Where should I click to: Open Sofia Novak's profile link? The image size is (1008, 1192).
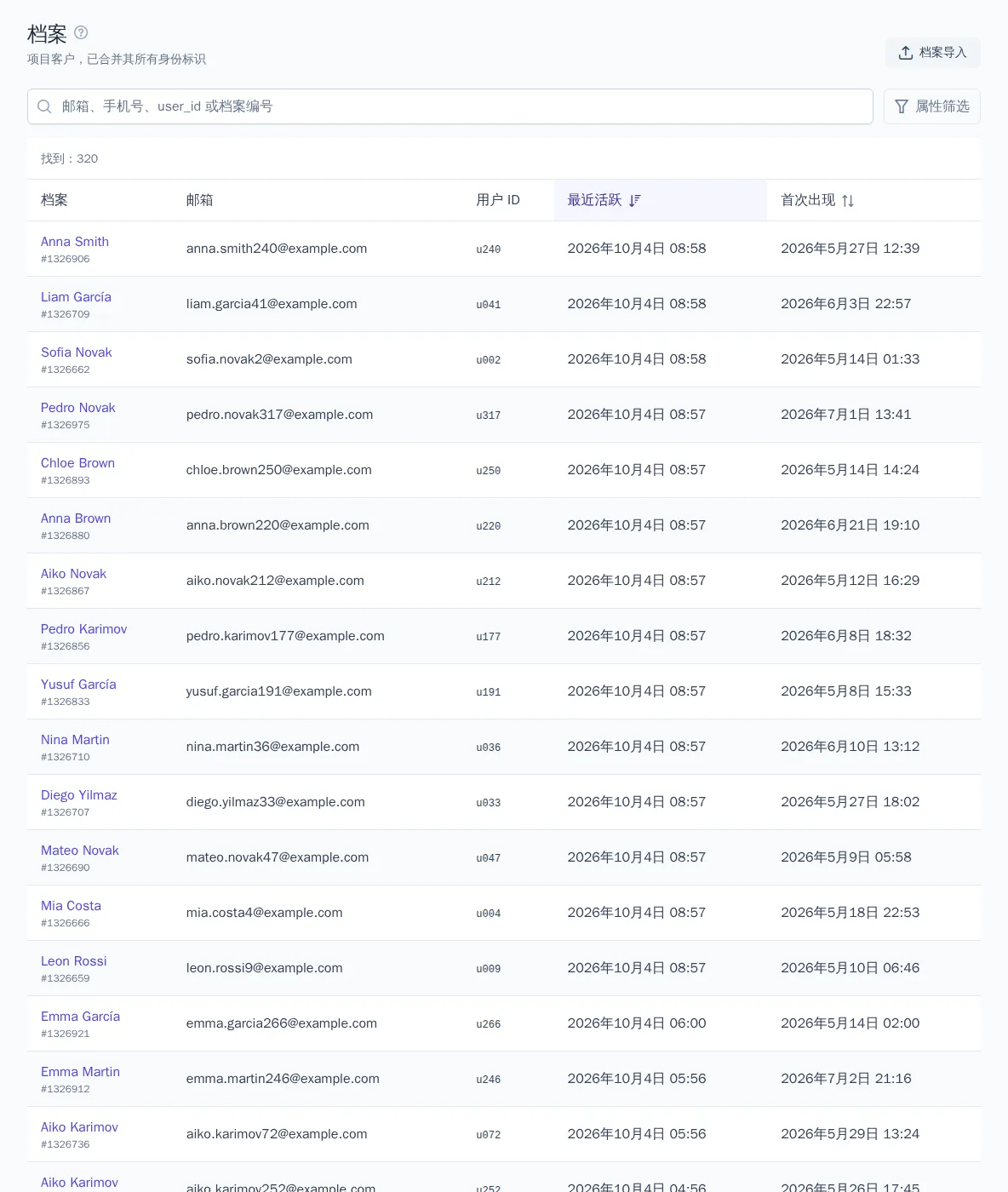[x=77, y=352]
